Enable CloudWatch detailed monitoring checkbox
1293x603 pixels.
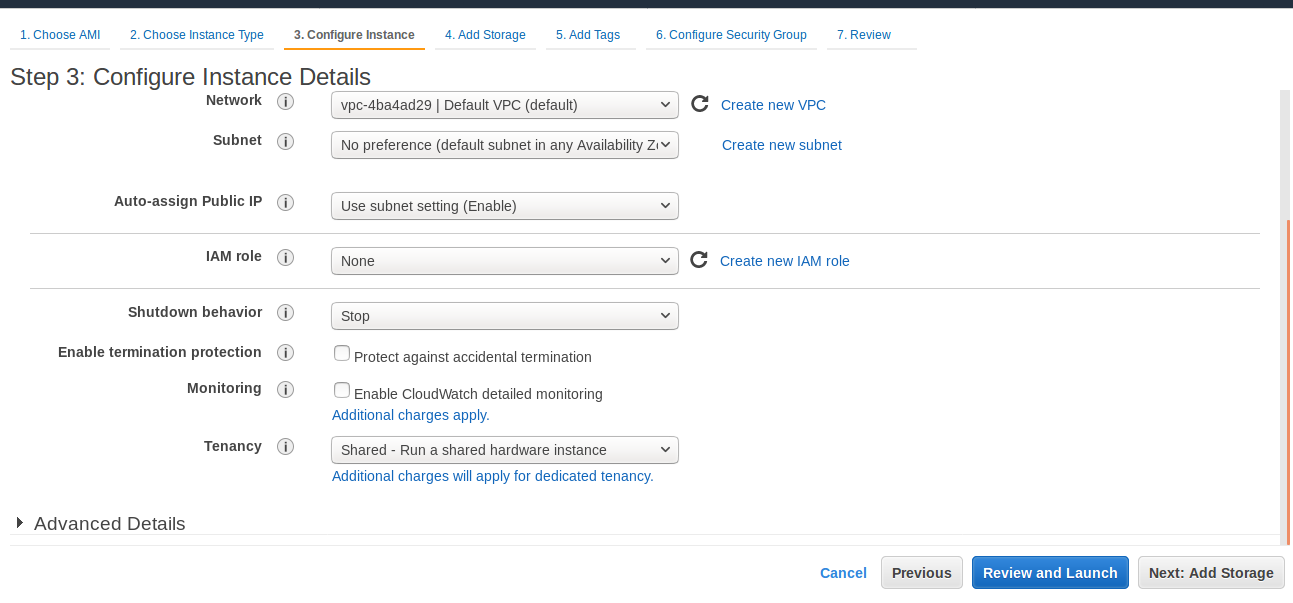coord(342,390)
